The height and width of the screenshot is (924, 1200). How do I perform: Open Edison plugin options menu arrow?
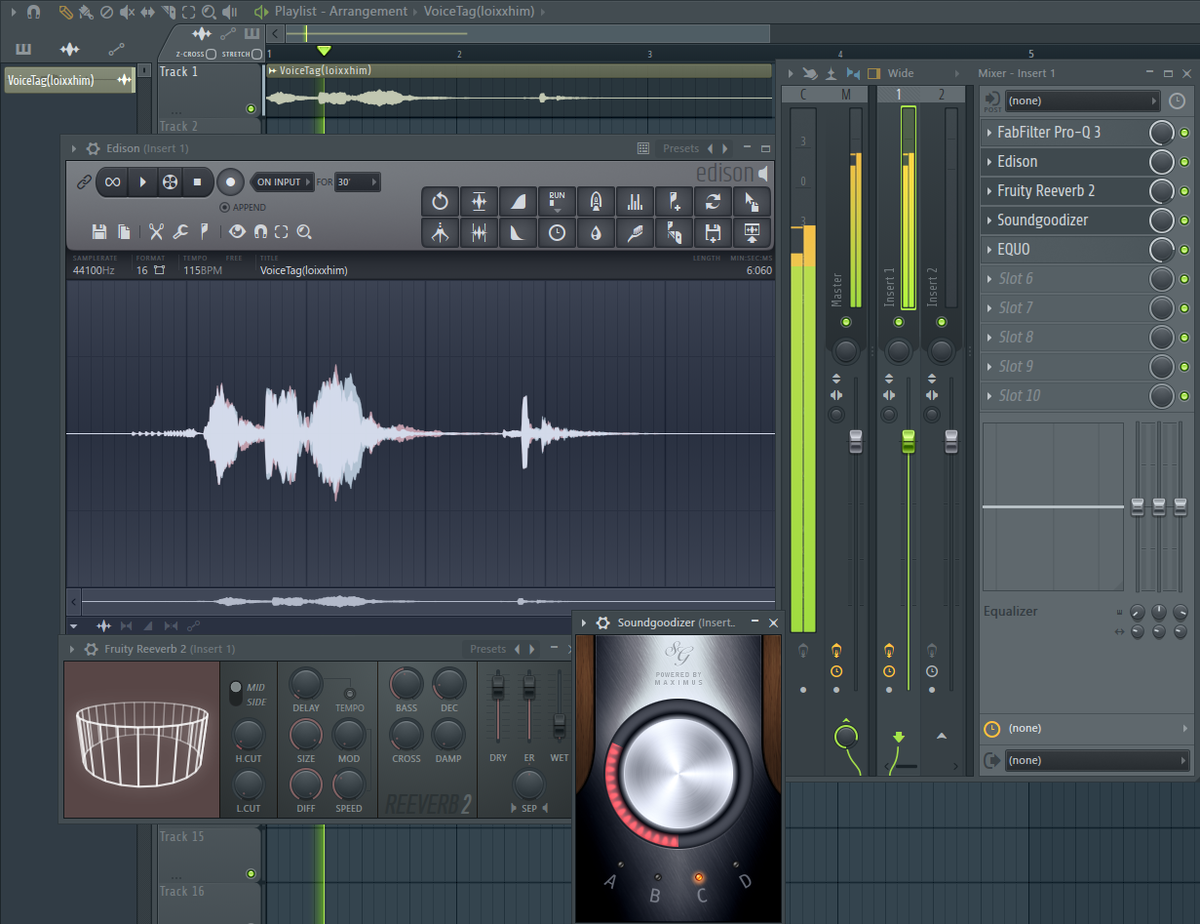(73, 149)
